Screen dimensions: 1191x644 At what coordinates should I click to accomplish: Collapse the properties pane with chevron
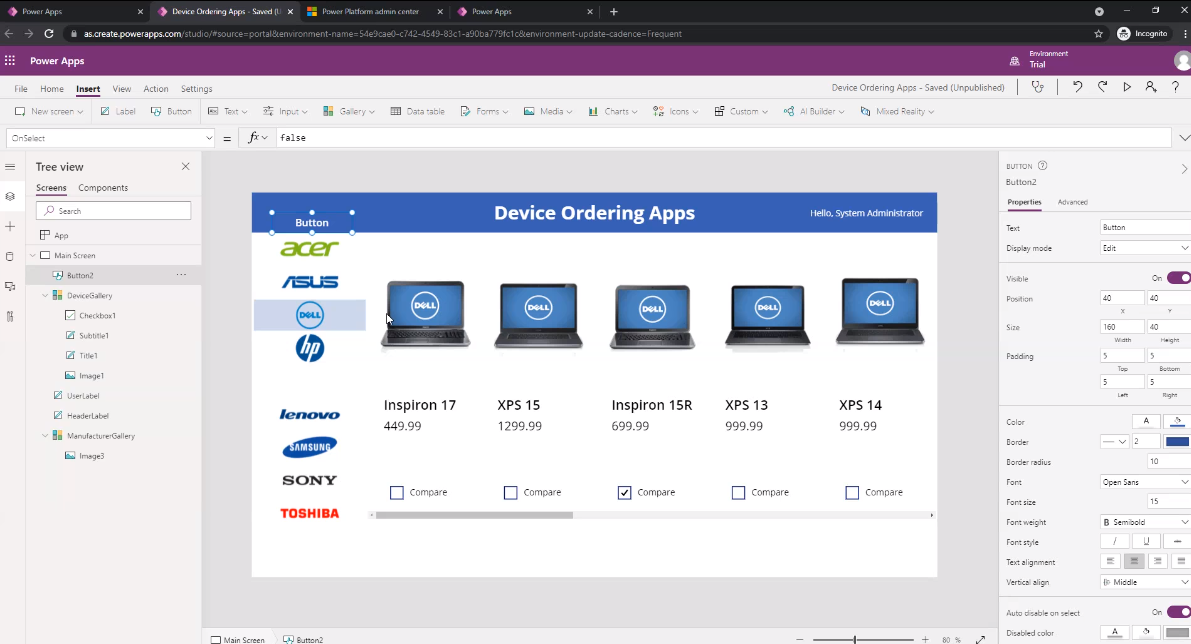pyautogui.click(x=1183, y=169)
